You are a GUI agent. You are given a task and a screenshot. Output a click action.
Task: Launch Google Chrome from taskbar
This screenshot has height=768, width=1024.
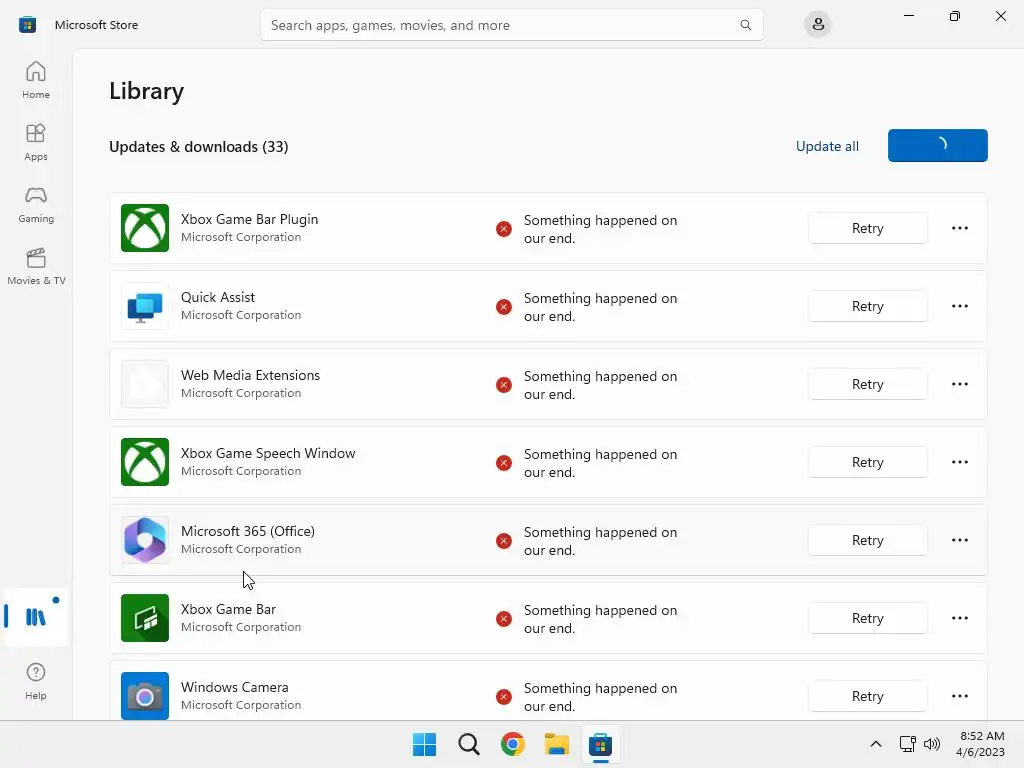513,744
